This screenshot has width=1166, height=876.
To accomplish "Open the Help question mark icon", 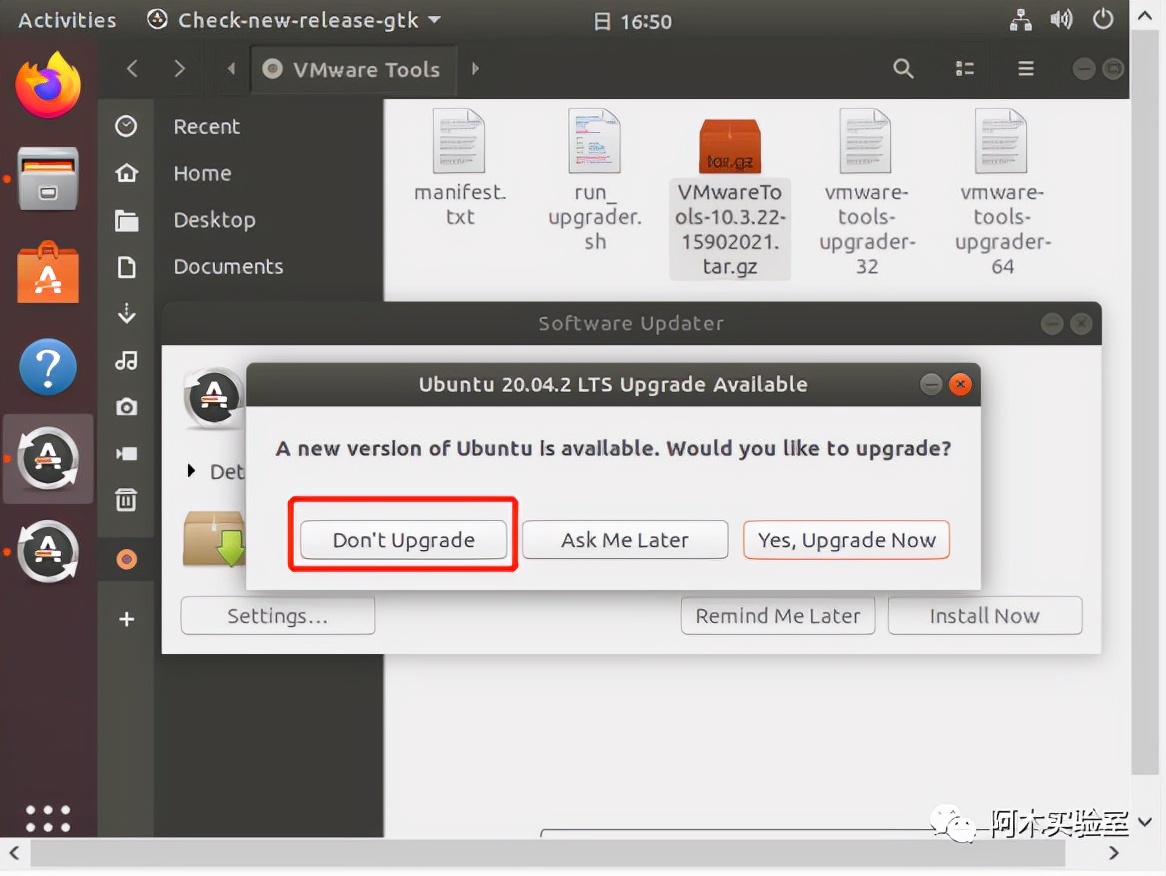I will click(x=48, y=367).
